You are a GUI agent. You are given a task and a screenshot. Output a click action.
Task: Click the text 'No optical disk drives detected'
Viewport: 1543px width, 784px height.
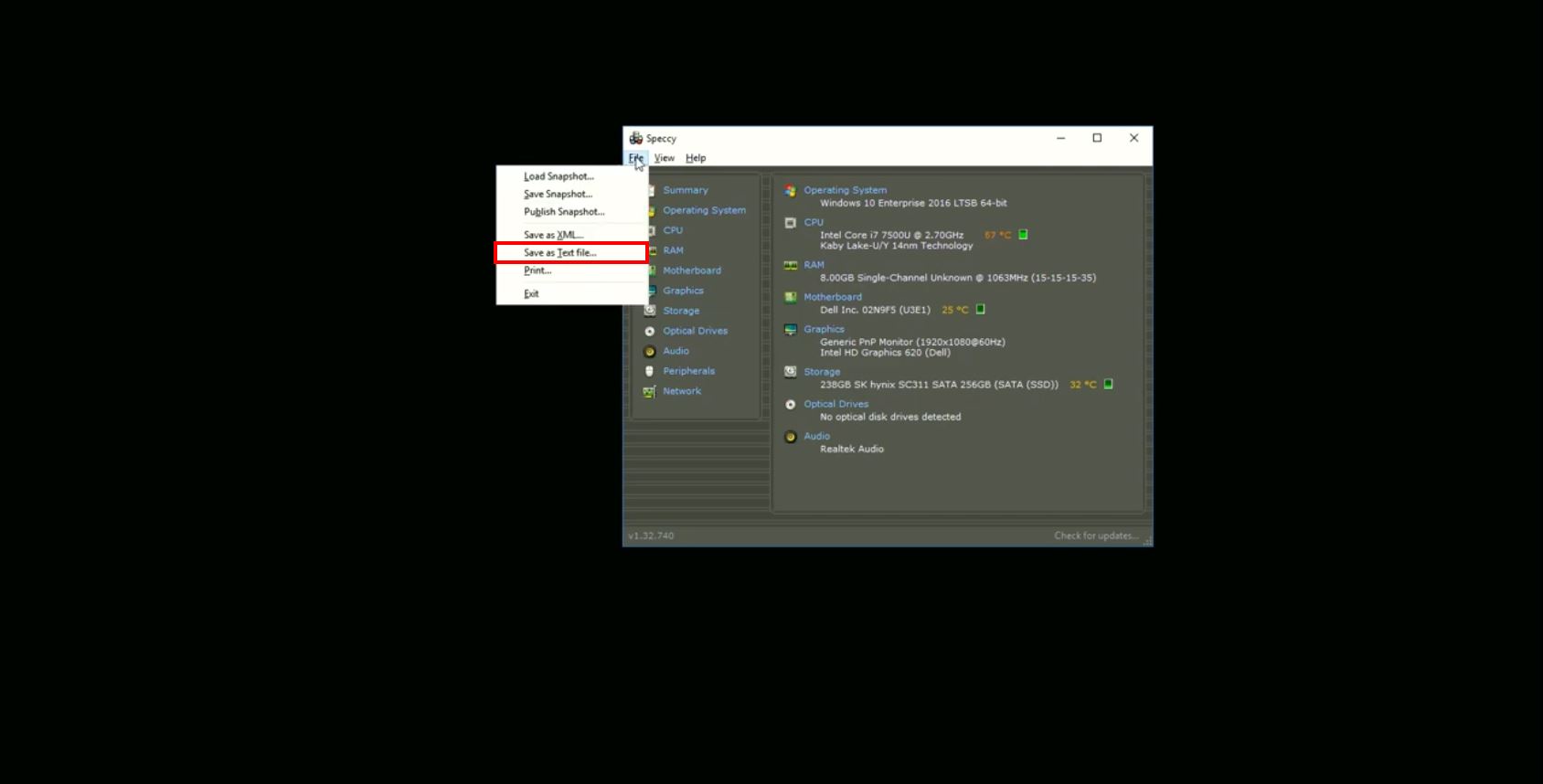tap(890, 417)
